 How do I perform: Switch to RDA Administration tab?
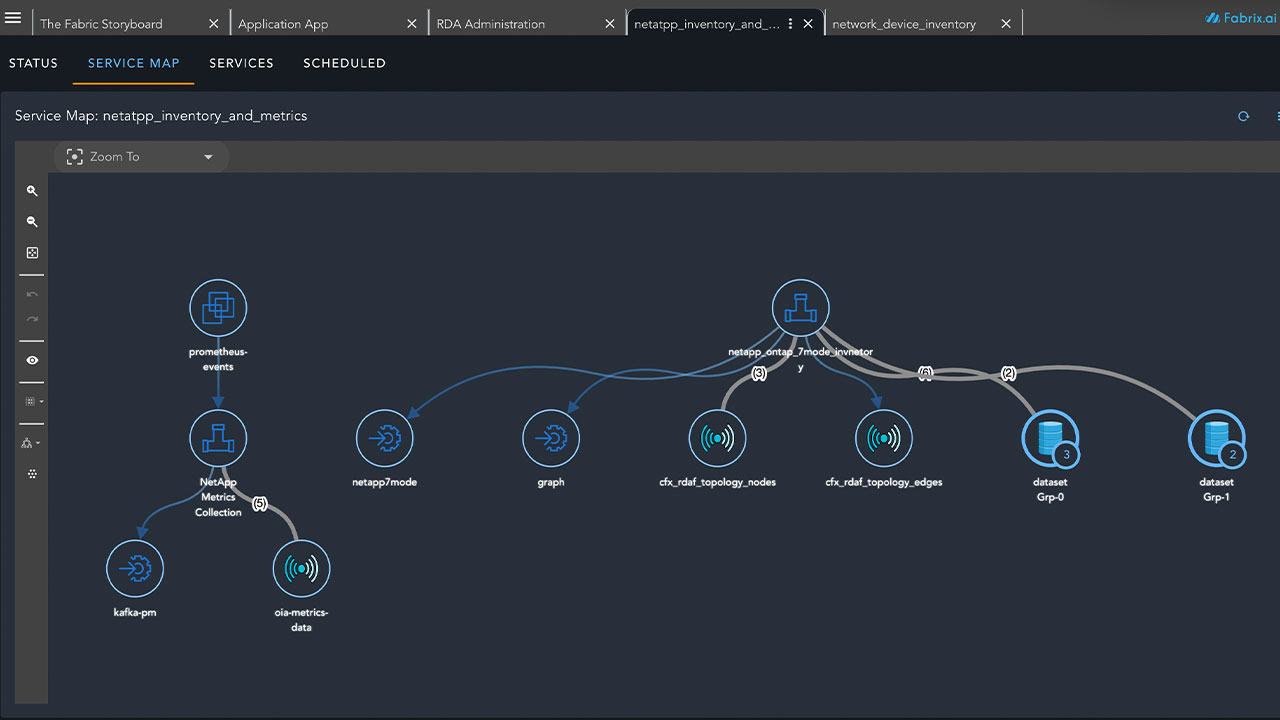point(491,24)
